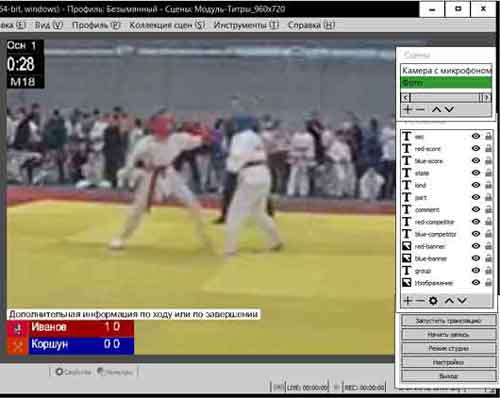Viewport: 500px width, 398px height.
Task: Hide the red-score source
Action: [x=476, y=148]
